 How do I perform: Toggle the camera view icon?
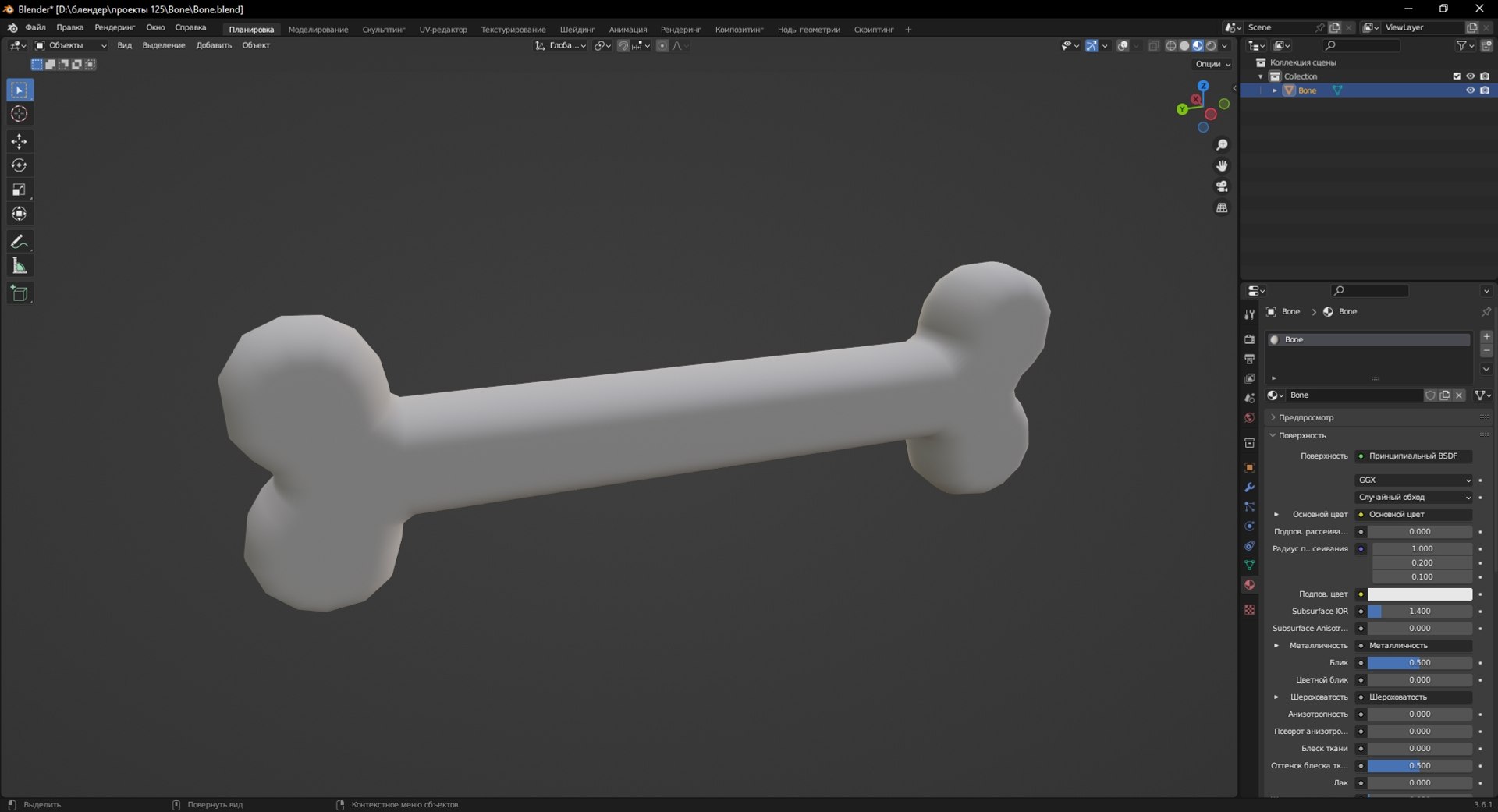(1222, 186)
